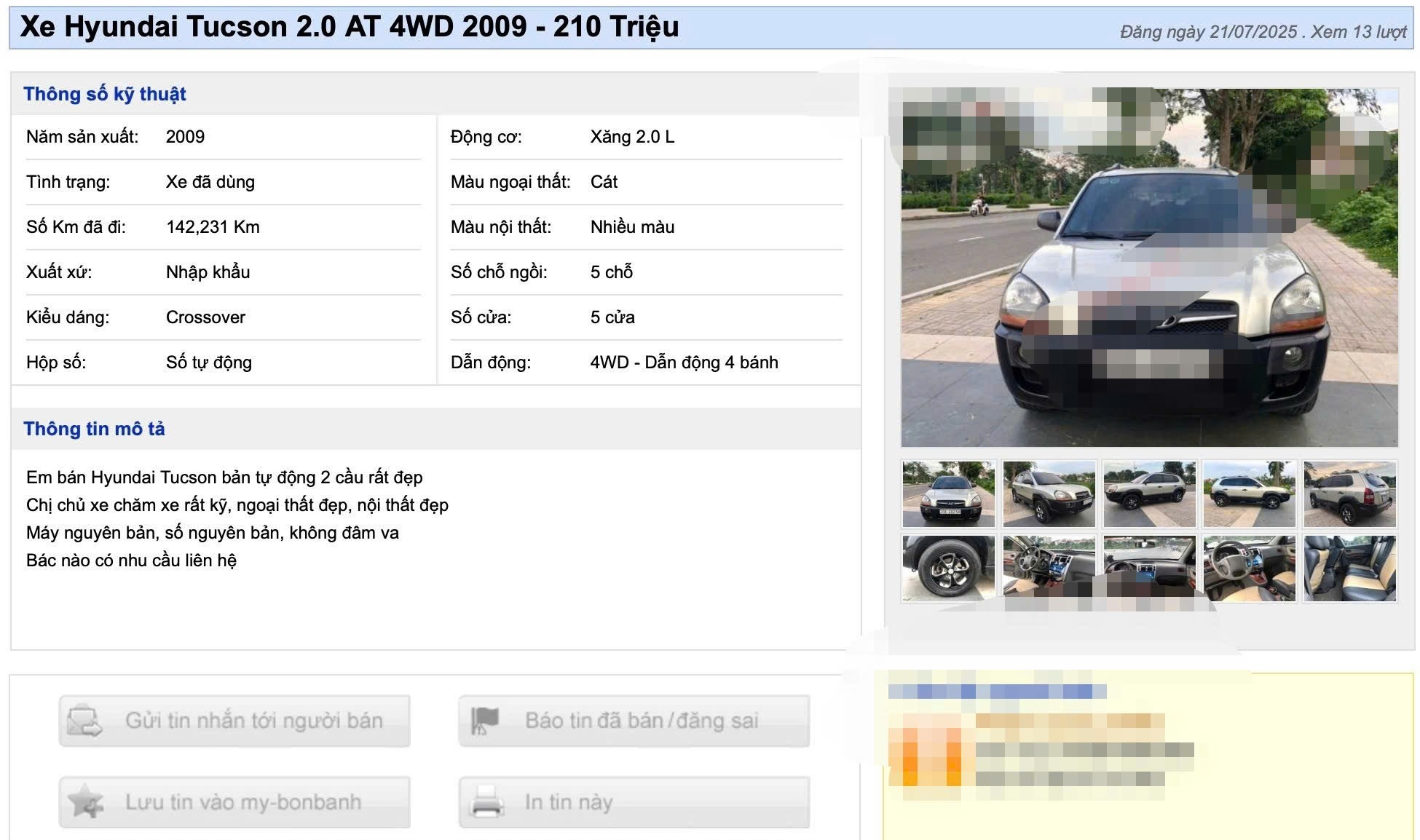1420x840 pixels.
Task: Click the posting date 'Đăng ngày 21/07/2025'
Action: point(1209,32)
